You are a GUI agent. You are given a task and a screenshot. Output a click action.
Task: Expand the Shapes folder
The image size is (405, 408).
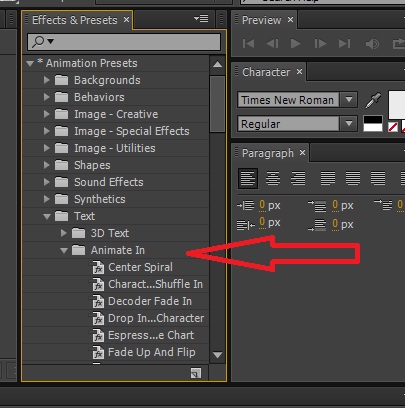47,165
